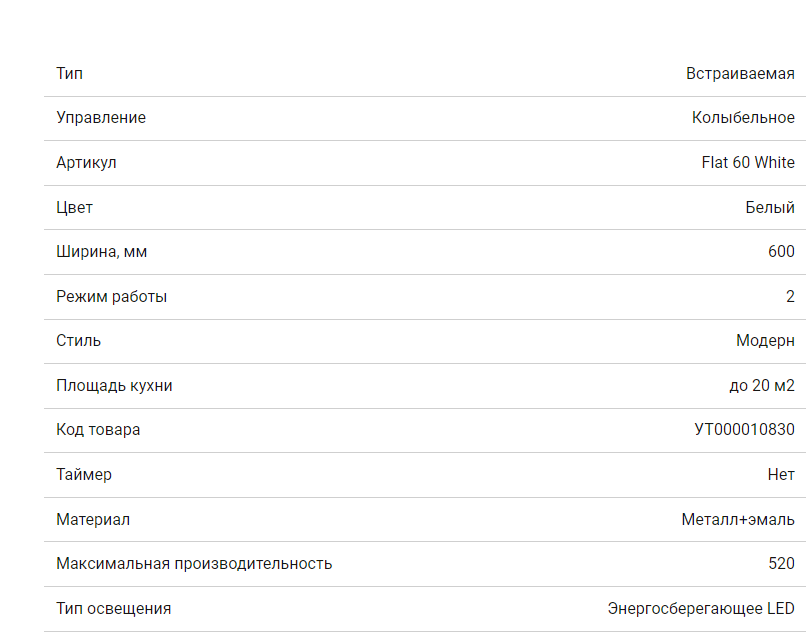Select product code 'УТ000010830'
This screenshot has width=810, height=632.
(744, 430)
